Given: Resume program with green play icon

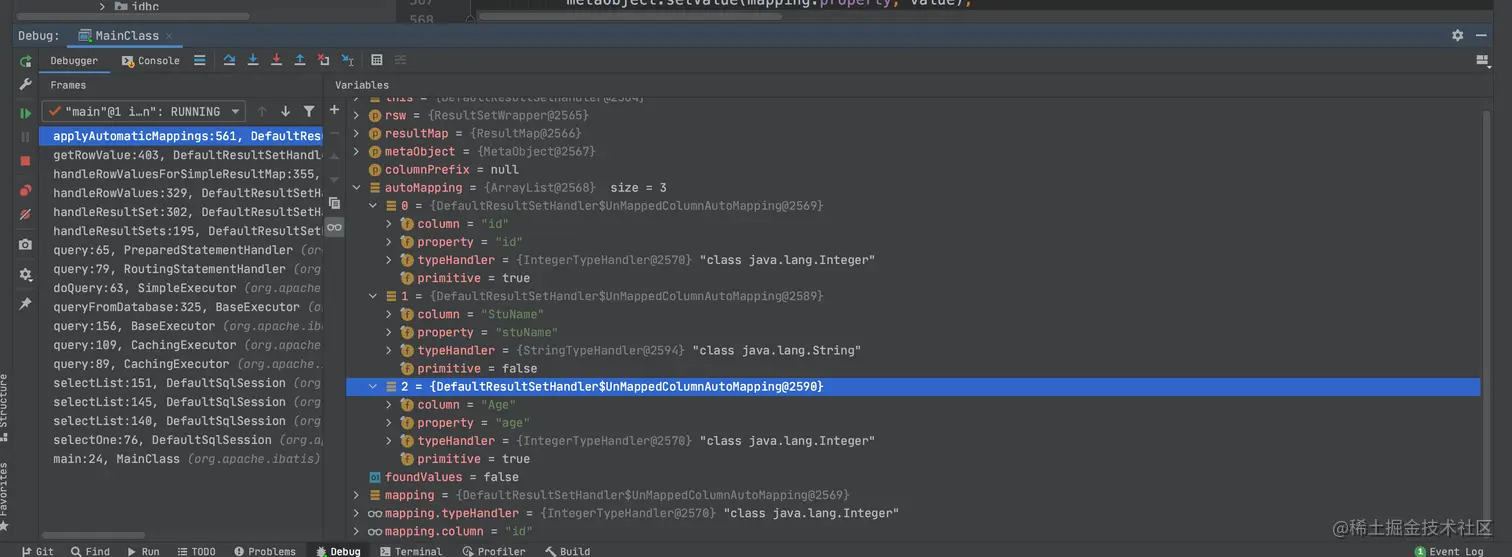Looking at the screenshot, I should (x=26, y=113).
